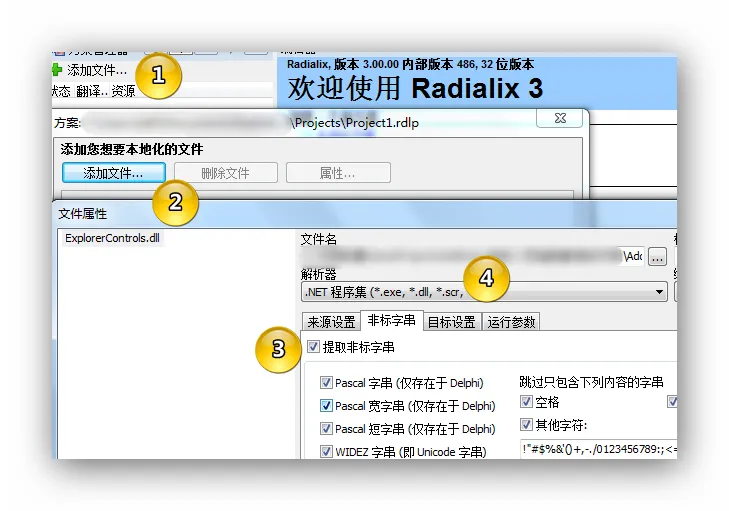Toggle Pascal 短字串 checkbox
Screen dimensions: 729x511
coord(326,428)
